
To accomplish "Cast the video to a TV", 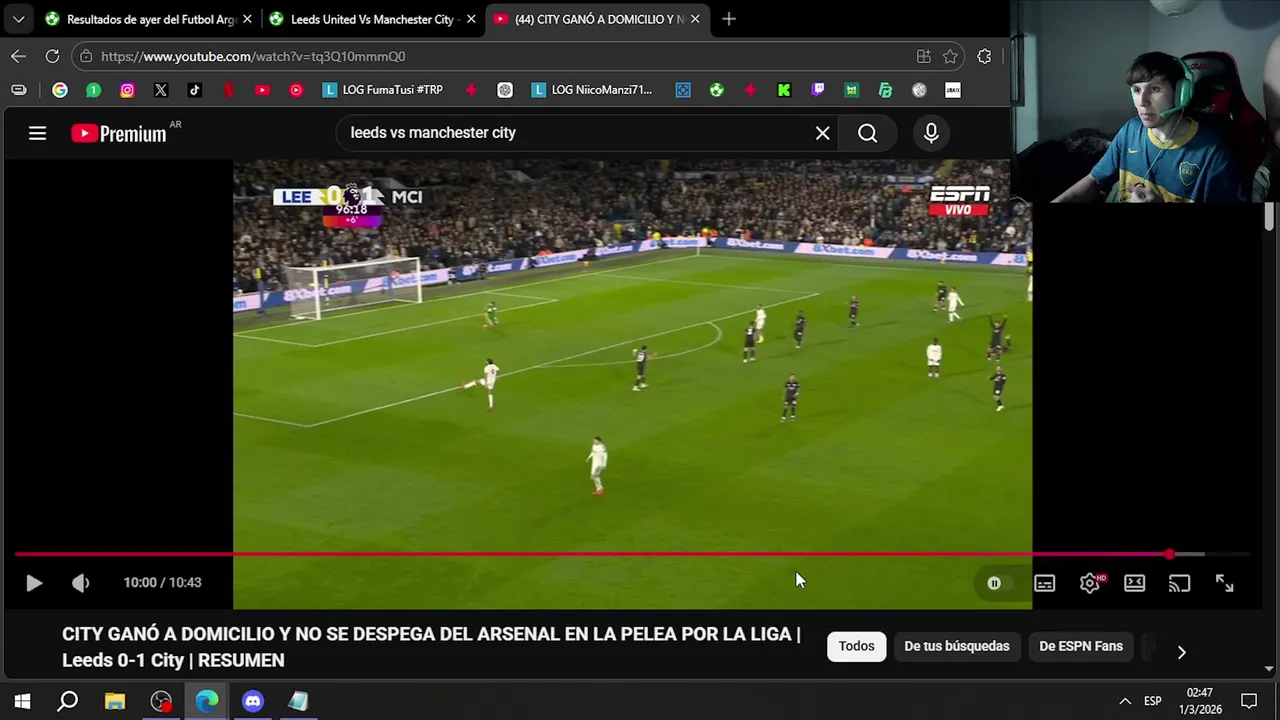I will click(1179, 583).
